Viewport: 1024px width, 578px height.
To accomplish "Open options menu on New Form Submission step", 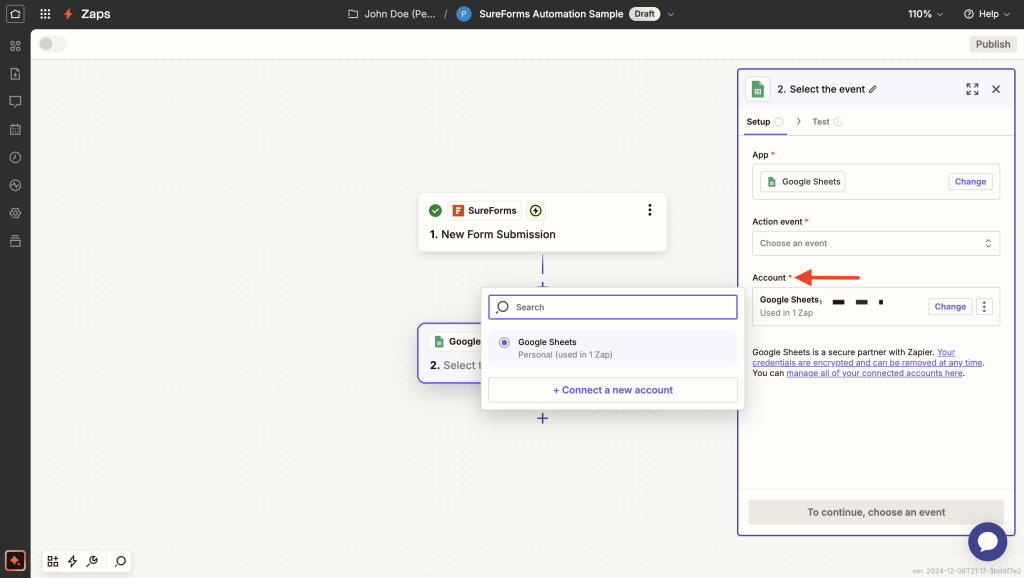I will click(x=650, y=210).
